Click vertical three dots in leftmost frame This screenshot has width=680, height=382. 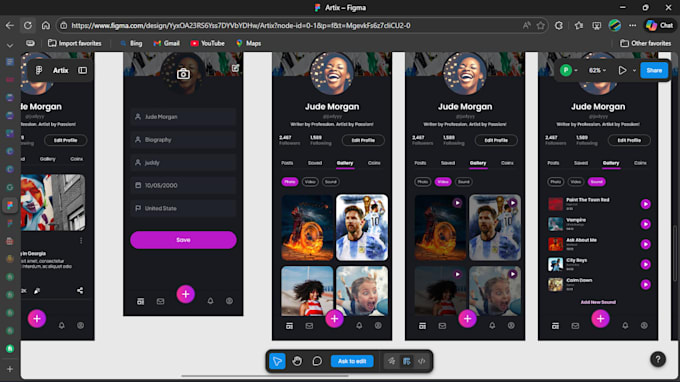81,241
